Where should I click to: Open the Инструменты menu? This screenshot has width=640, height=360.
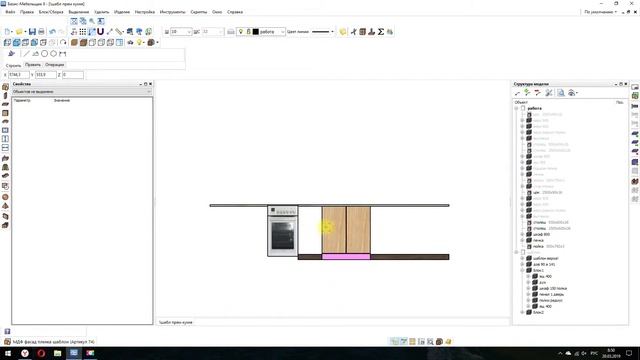pyautogui.click(x=172, y=12)
